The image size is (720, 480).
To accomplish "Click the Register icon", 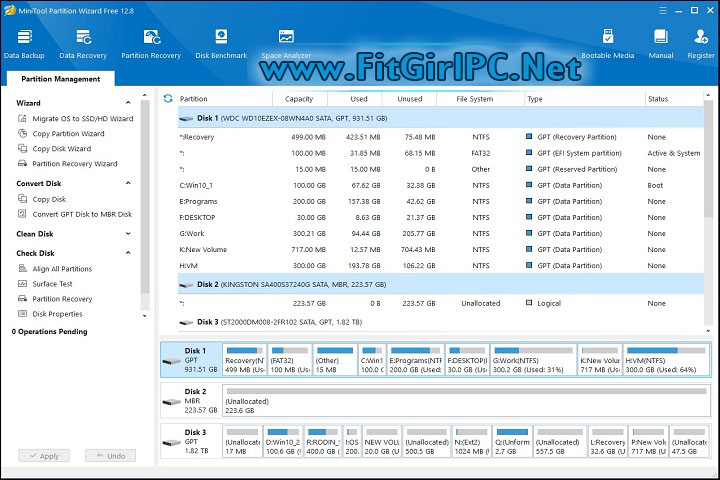I will (x=701, y=41).
